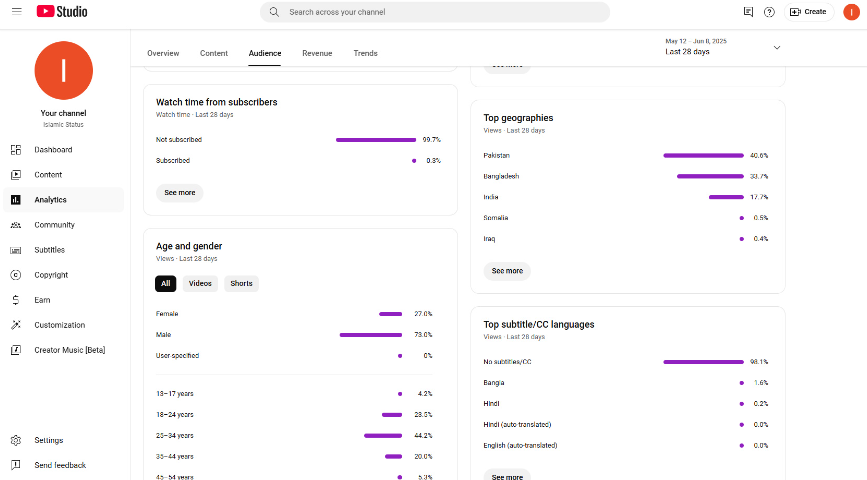Select the All filter chip

tap(165, 284)
